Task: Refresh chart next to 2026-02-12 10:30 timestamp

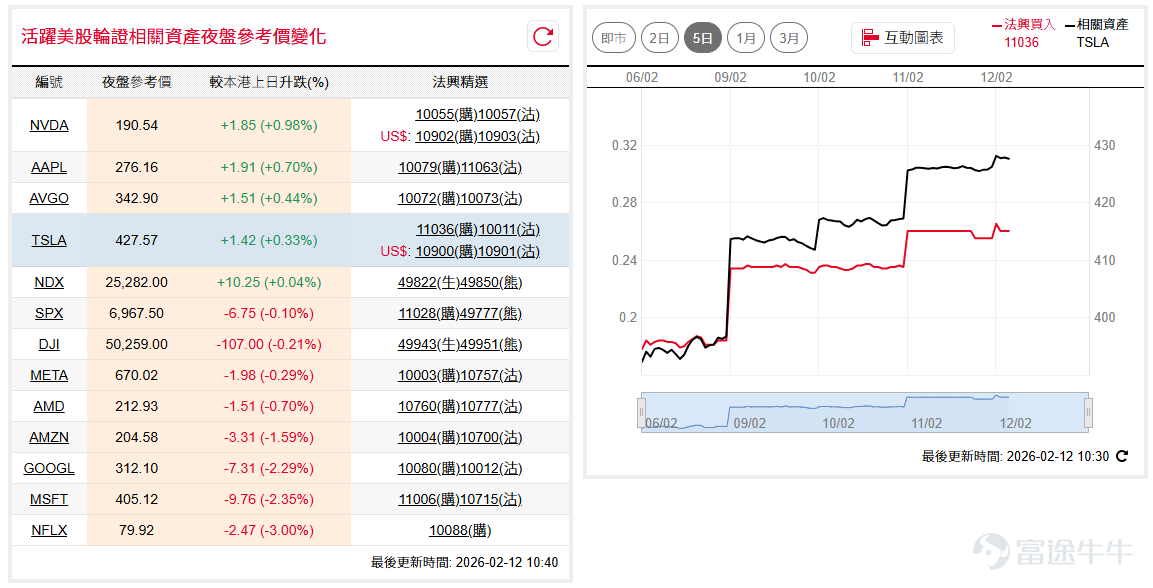Action: (1121, 456)
